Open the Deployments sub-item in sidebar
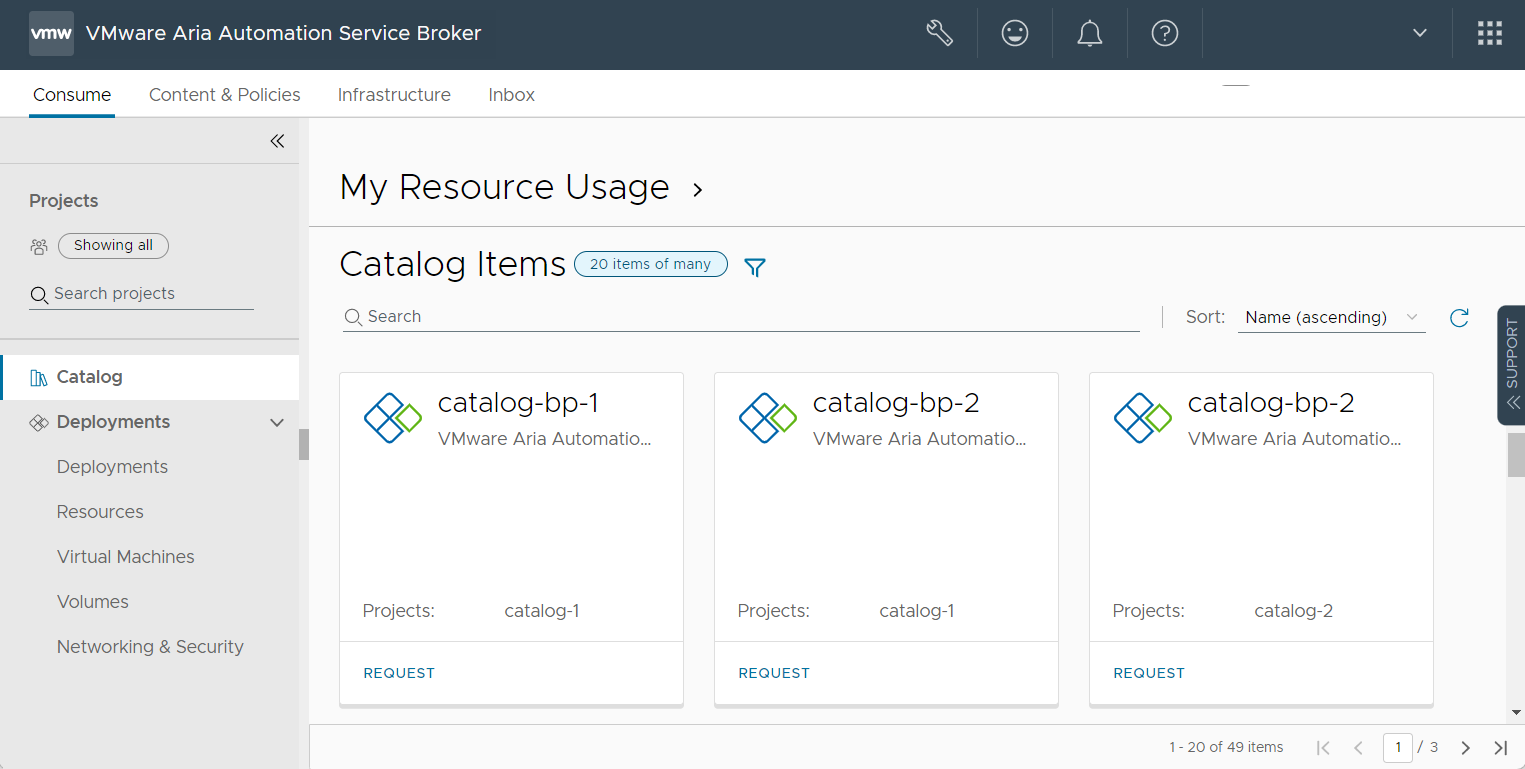Image resolution: width=1525 pixels, height=769 pixels. pyautogui.click(x=112, y=467)
